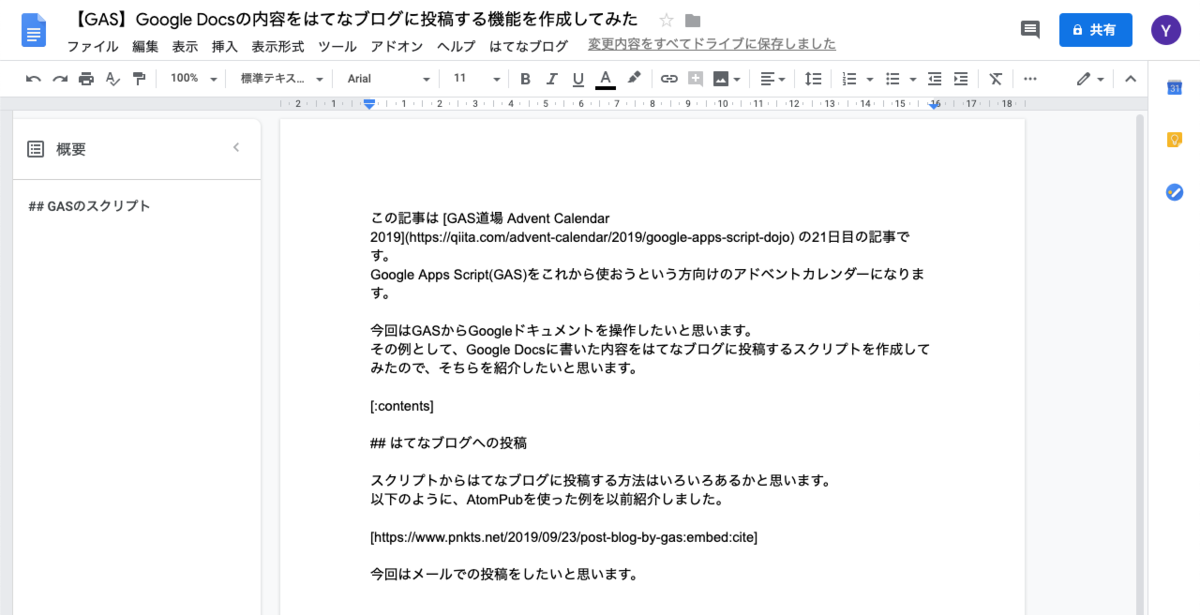Decrease the indent
This screenshot has width=1200, height=615.
coord(935,79)
